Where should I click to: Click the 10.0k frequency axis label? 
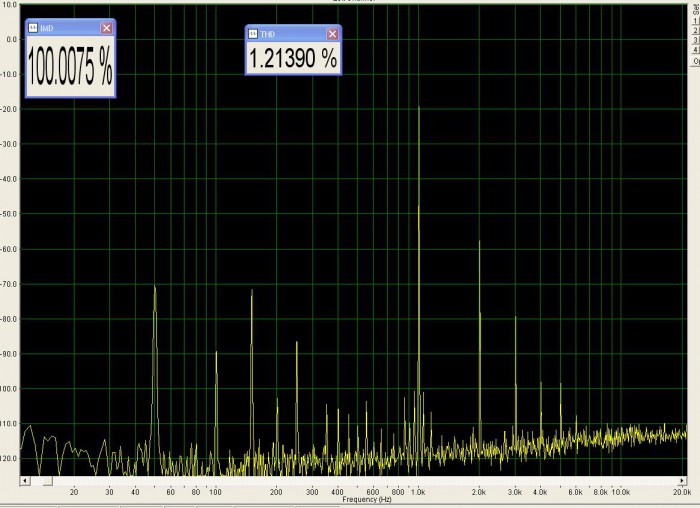[x=621, y=492]
